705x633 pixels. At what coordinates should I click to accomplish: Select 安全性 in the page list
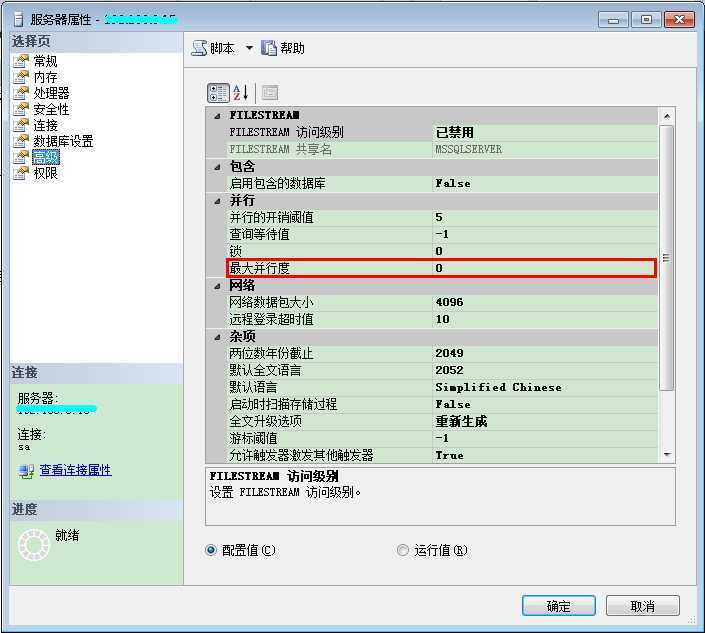(51, 109)
